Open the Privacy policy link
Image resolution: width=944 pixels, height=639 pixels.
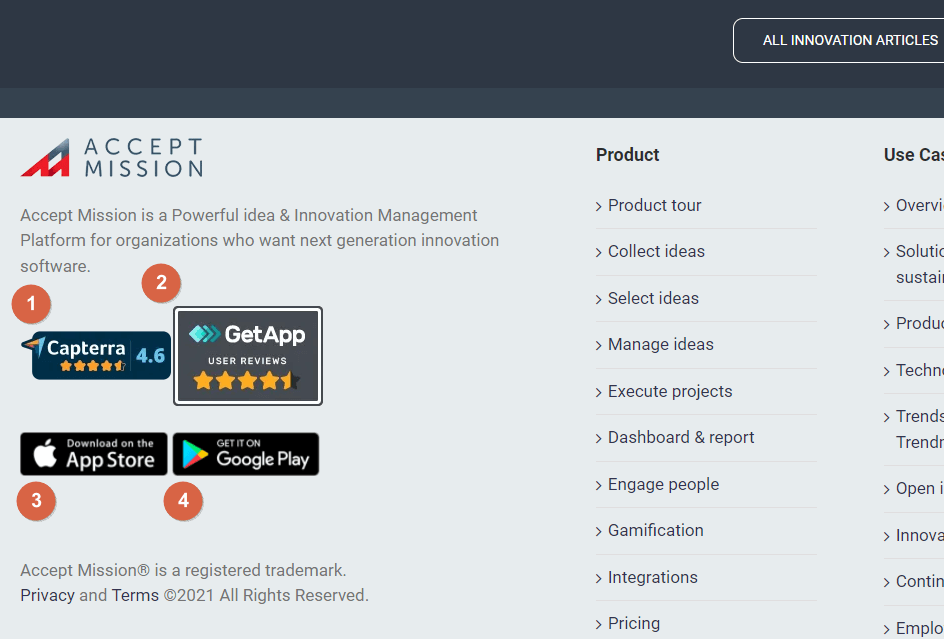pos(48,595)
